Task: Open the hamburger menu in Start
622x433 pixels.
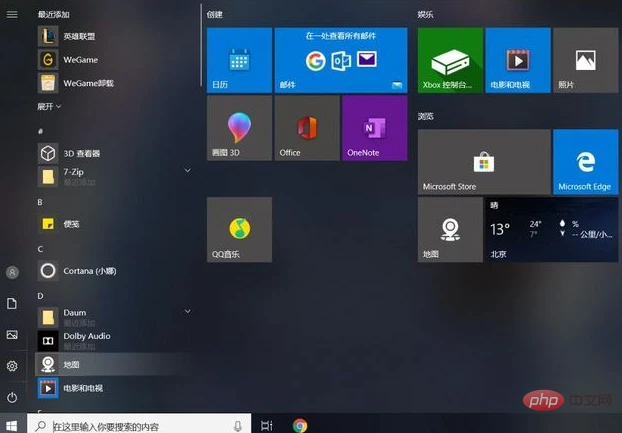Action: (12, 15)
